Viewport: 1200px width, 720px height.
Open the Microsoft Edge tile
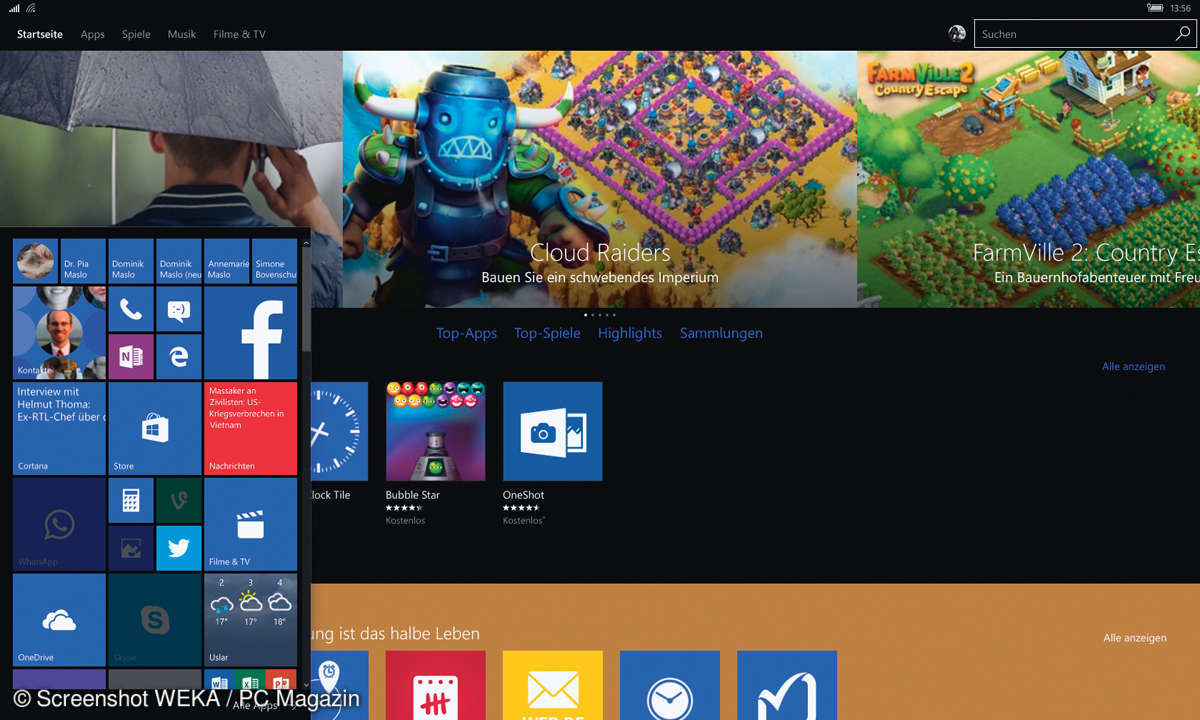coord(179,357)
